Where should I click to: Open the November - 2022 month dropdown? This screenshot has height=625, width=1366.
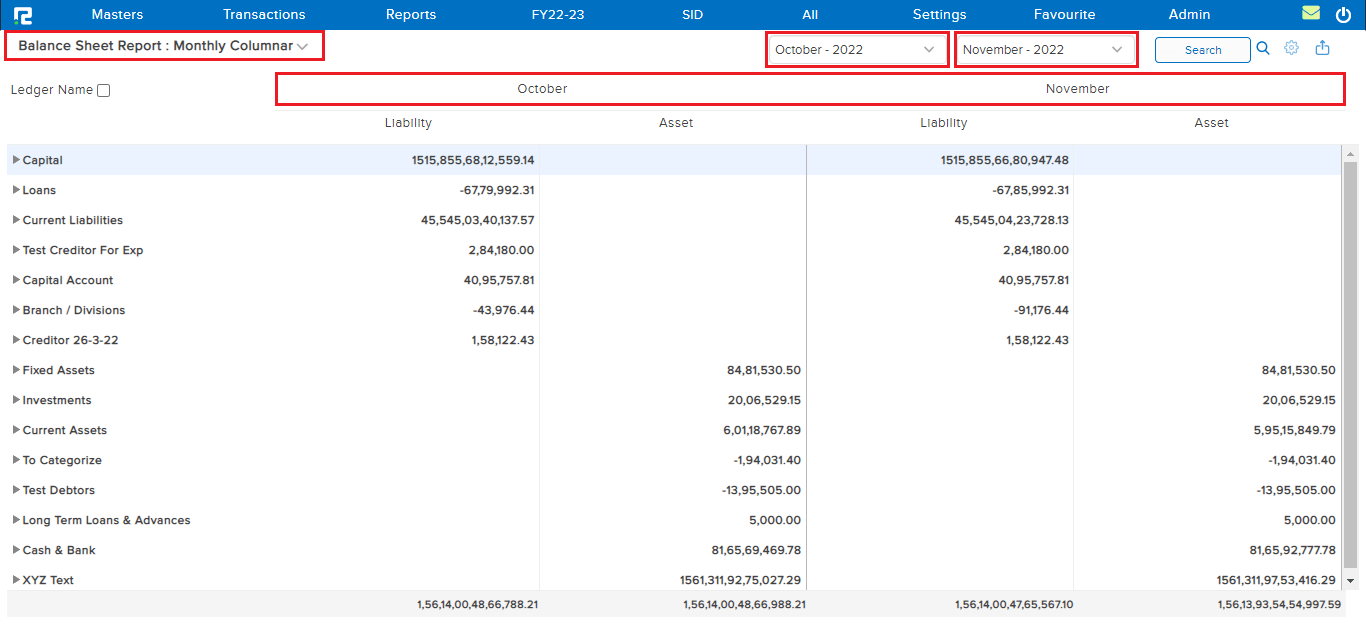coord(1044,49)
